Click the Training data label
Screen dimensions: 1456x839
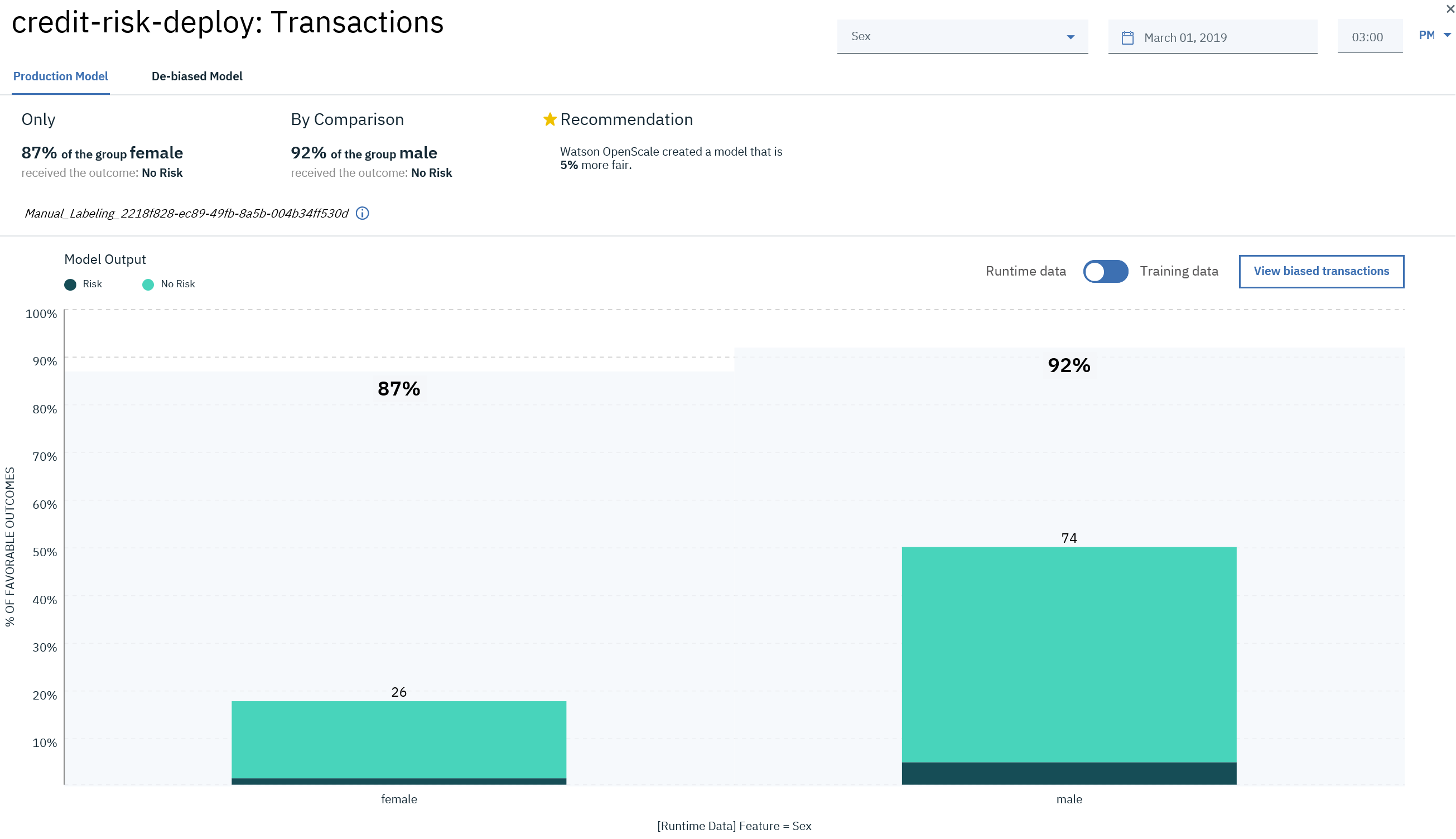point(1178,272)
